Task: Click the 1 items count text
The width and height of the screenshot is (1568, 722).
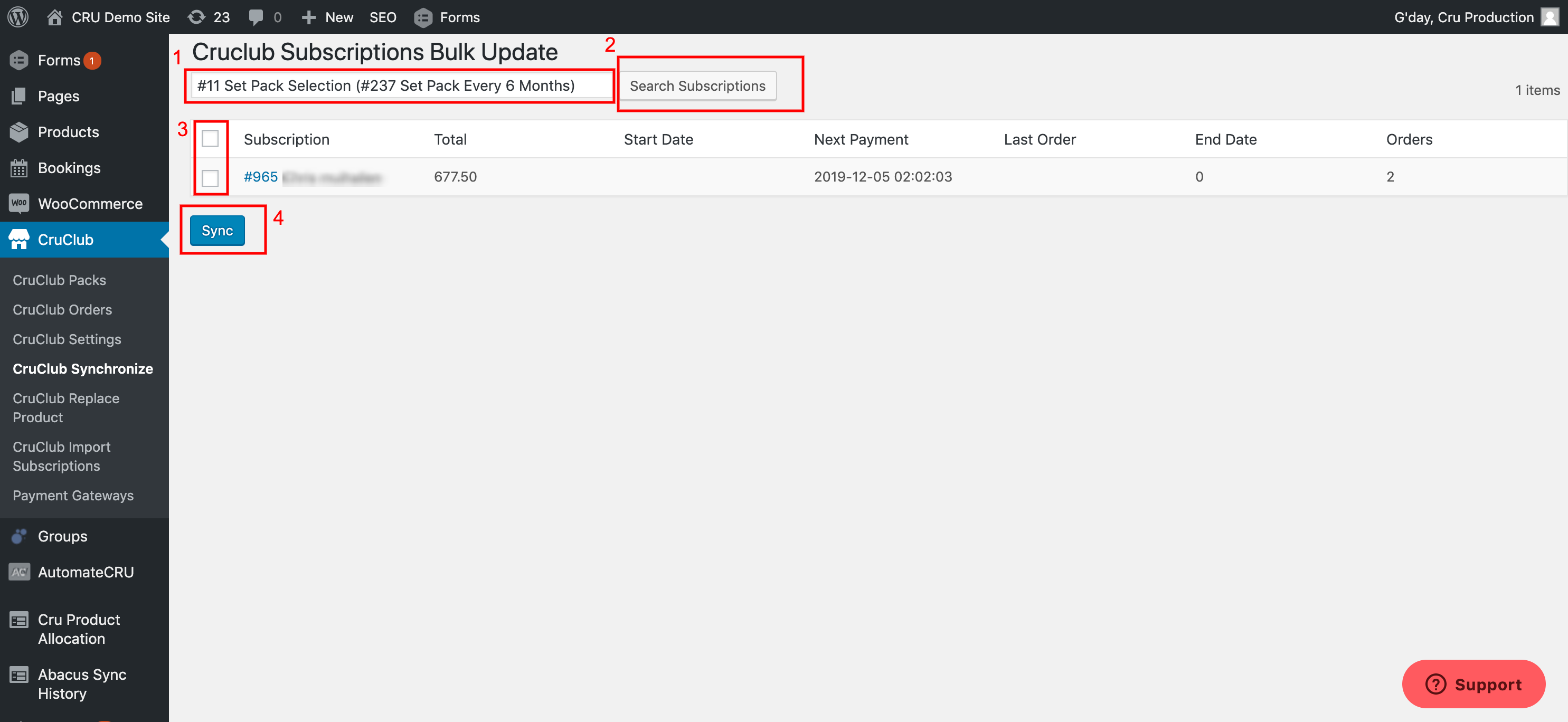Action: [1537, 90]
